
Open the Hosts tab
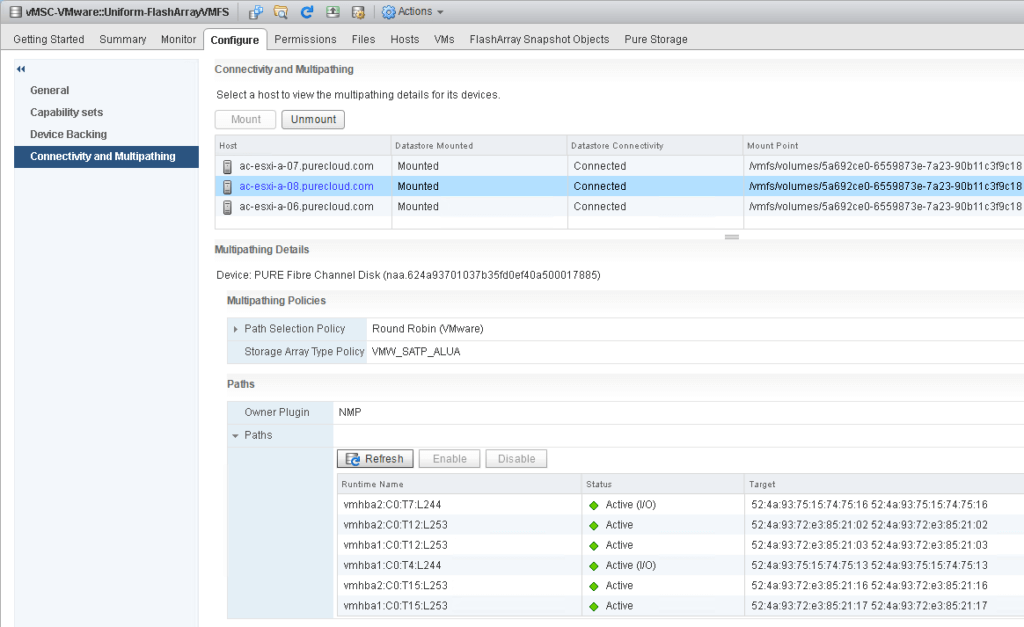pos(405,39)
